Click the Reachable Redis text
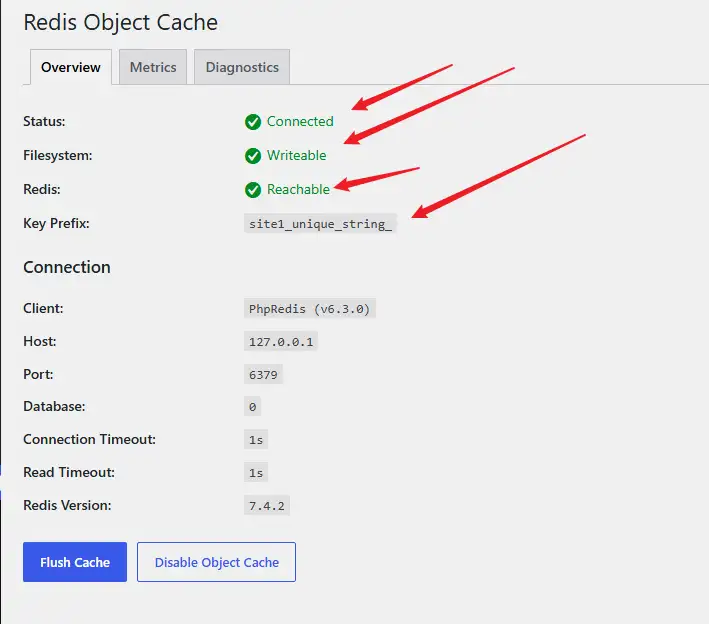This screenshot has height=624, width=709. [298, 189]
